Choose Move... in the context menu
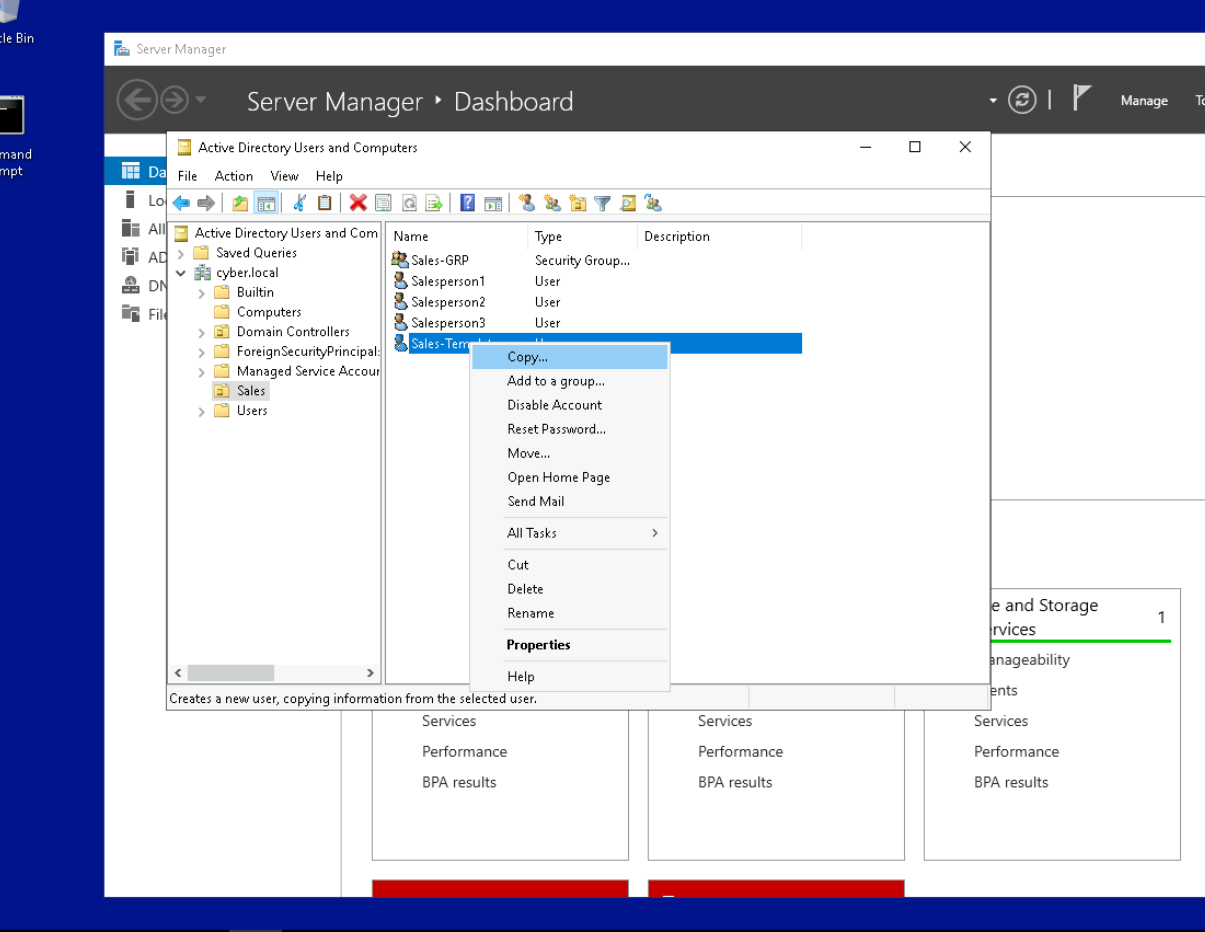This screenshot has height=932, width=1205. click(569, 453)
